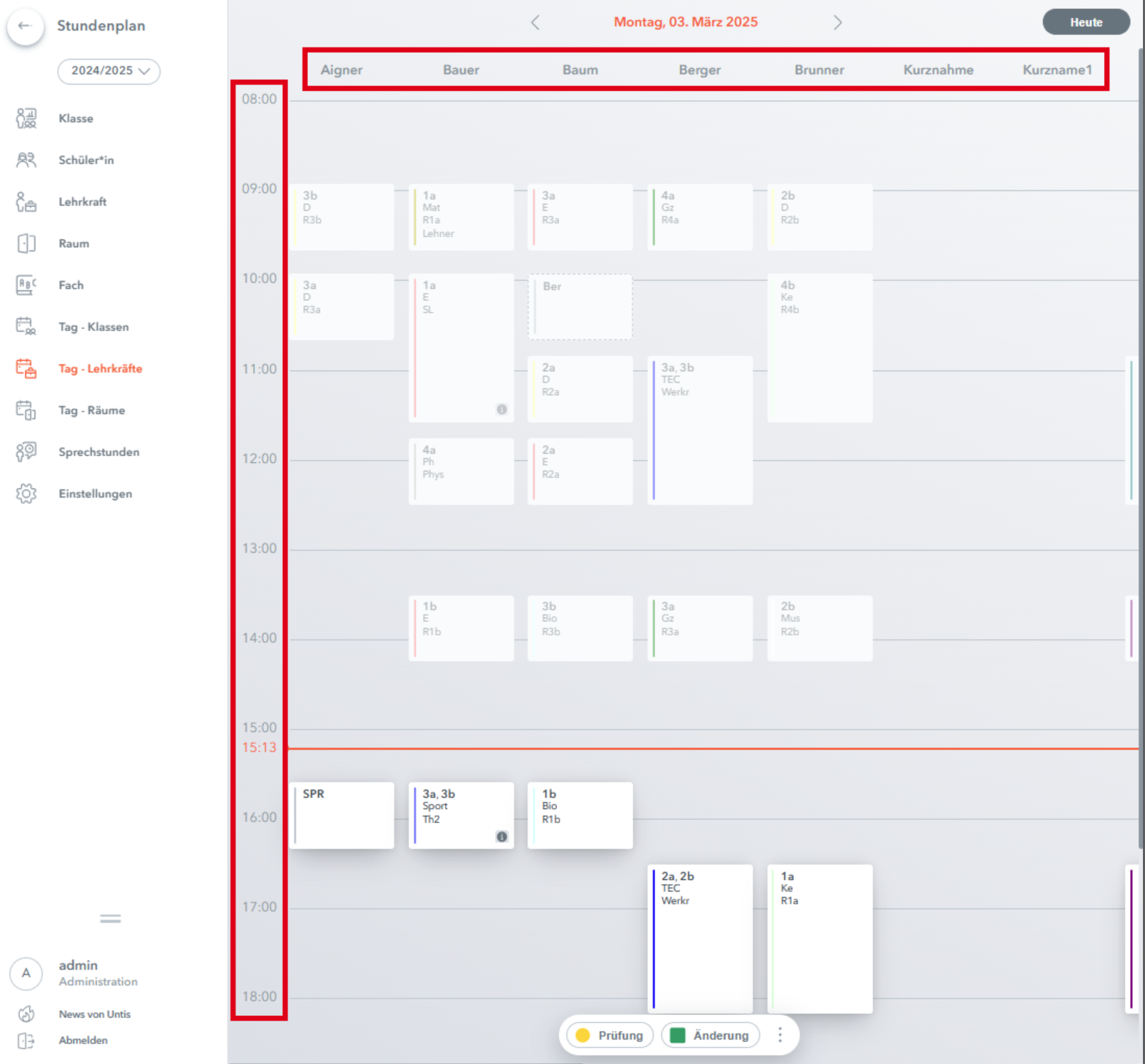Screen dimensions: 1145x1064
Task: Select the Sprechstunden icon
Action: [x=26, y=452]
